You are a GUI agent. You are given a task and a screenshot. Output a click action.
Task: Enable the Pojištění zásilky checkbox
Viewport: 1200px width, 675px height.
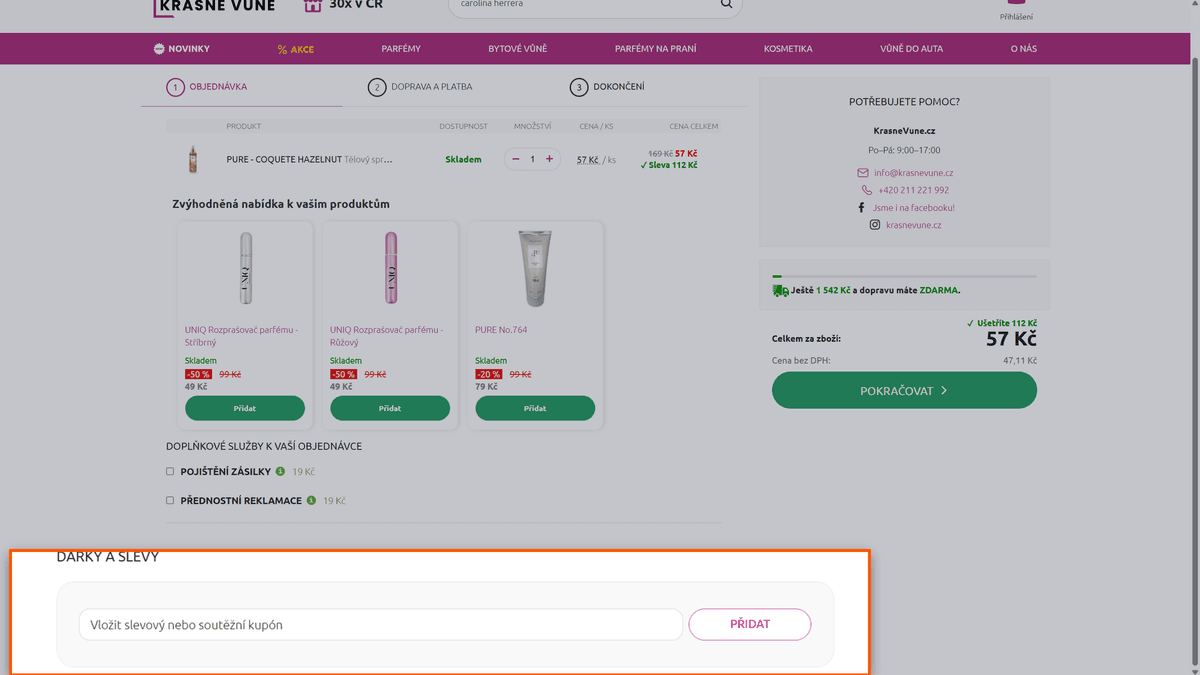[x=170, y=471]
